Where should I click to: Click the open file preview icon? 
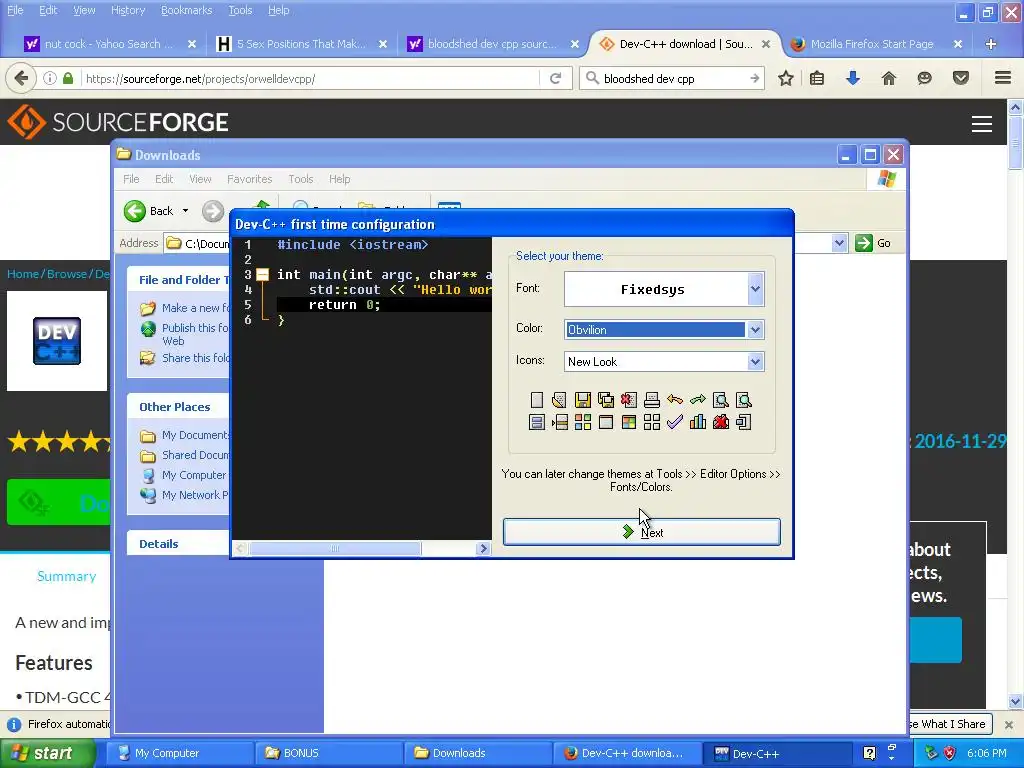(x=559, y=400)
